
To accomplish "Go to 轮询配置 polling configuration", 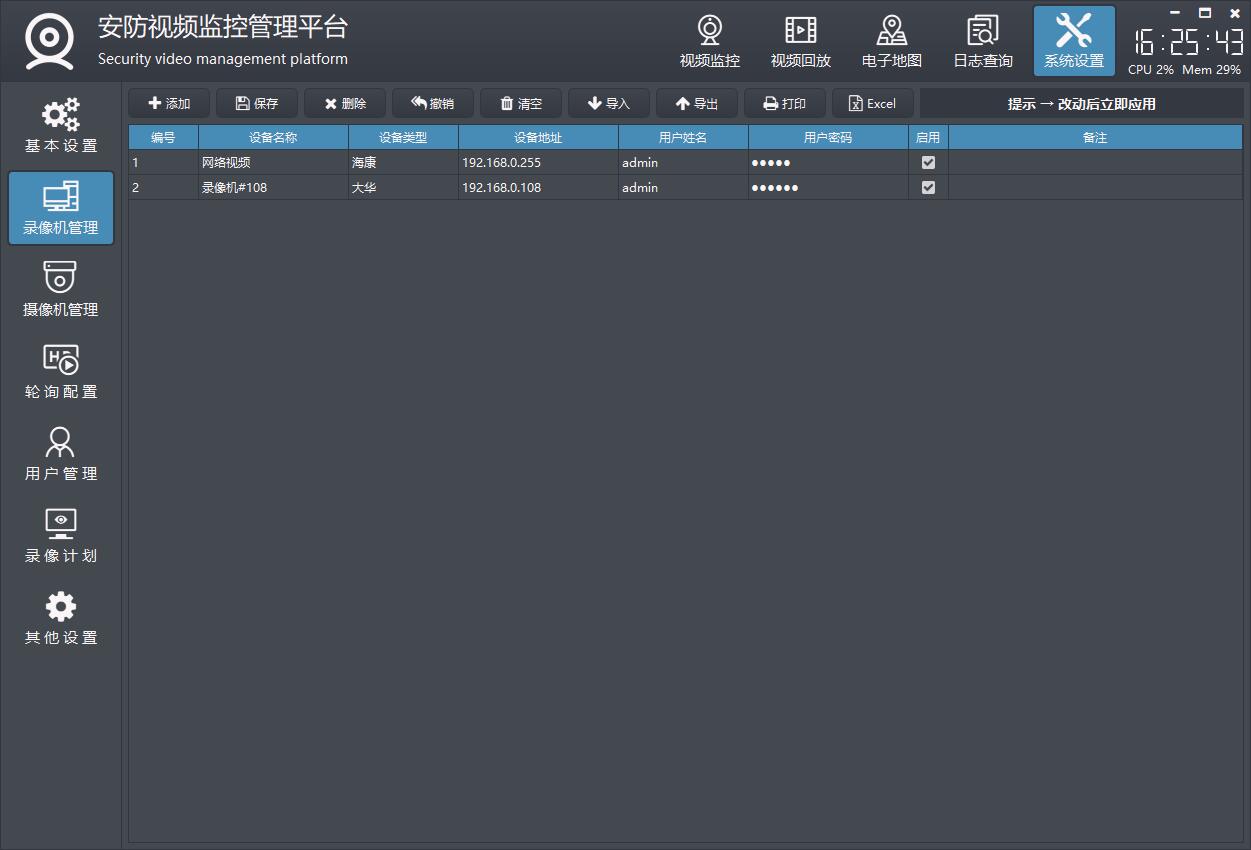I will 61,372.
